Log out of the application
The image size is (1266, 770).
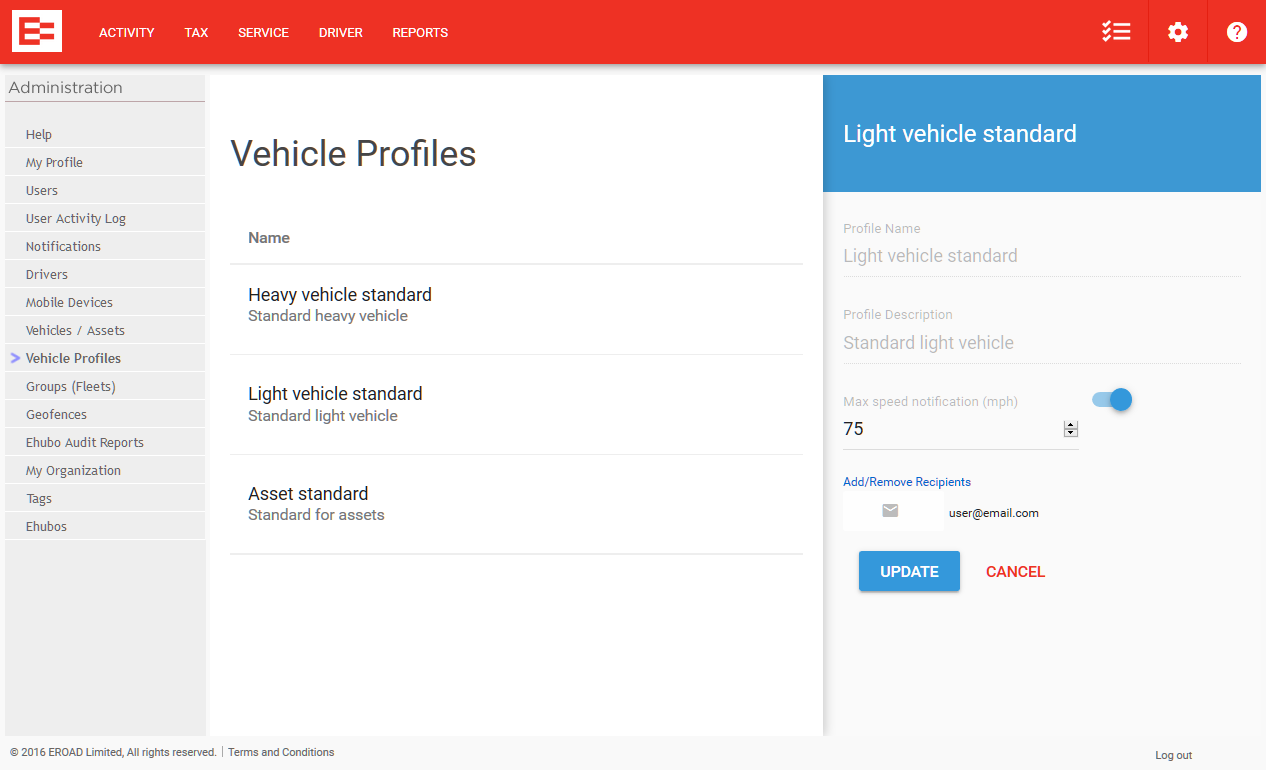tap(1172, 755)
